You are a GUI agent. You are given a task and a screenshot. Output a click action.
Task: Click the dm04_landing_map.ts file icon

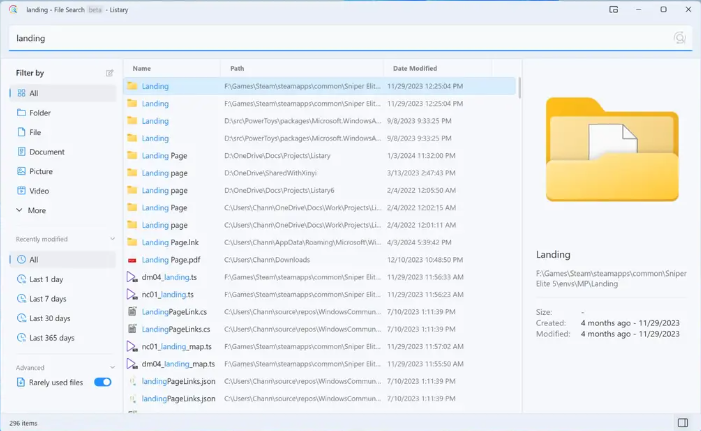132,364
